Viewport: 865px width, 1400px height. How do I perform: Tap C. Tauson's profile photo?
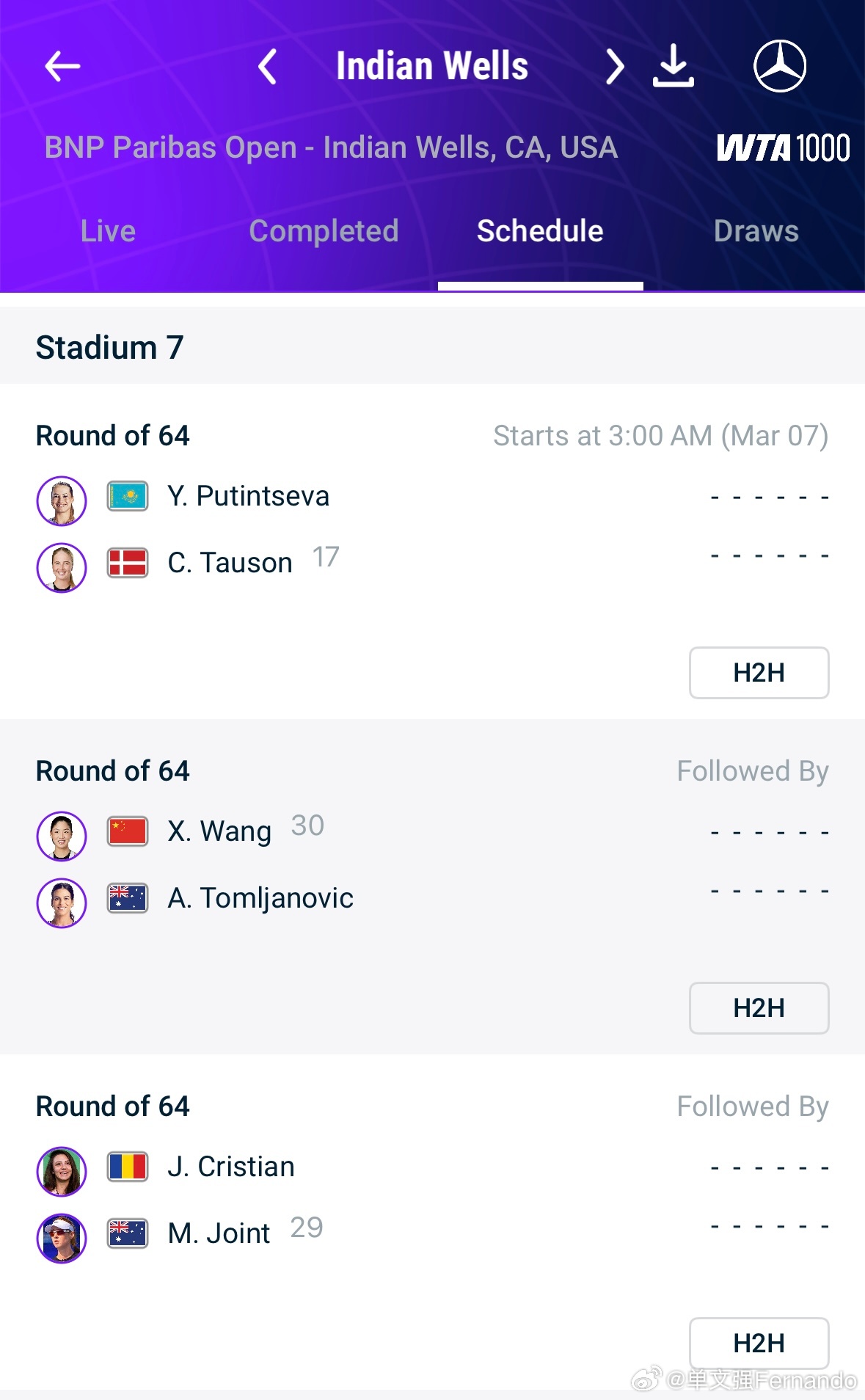click(x=62, y=567)
